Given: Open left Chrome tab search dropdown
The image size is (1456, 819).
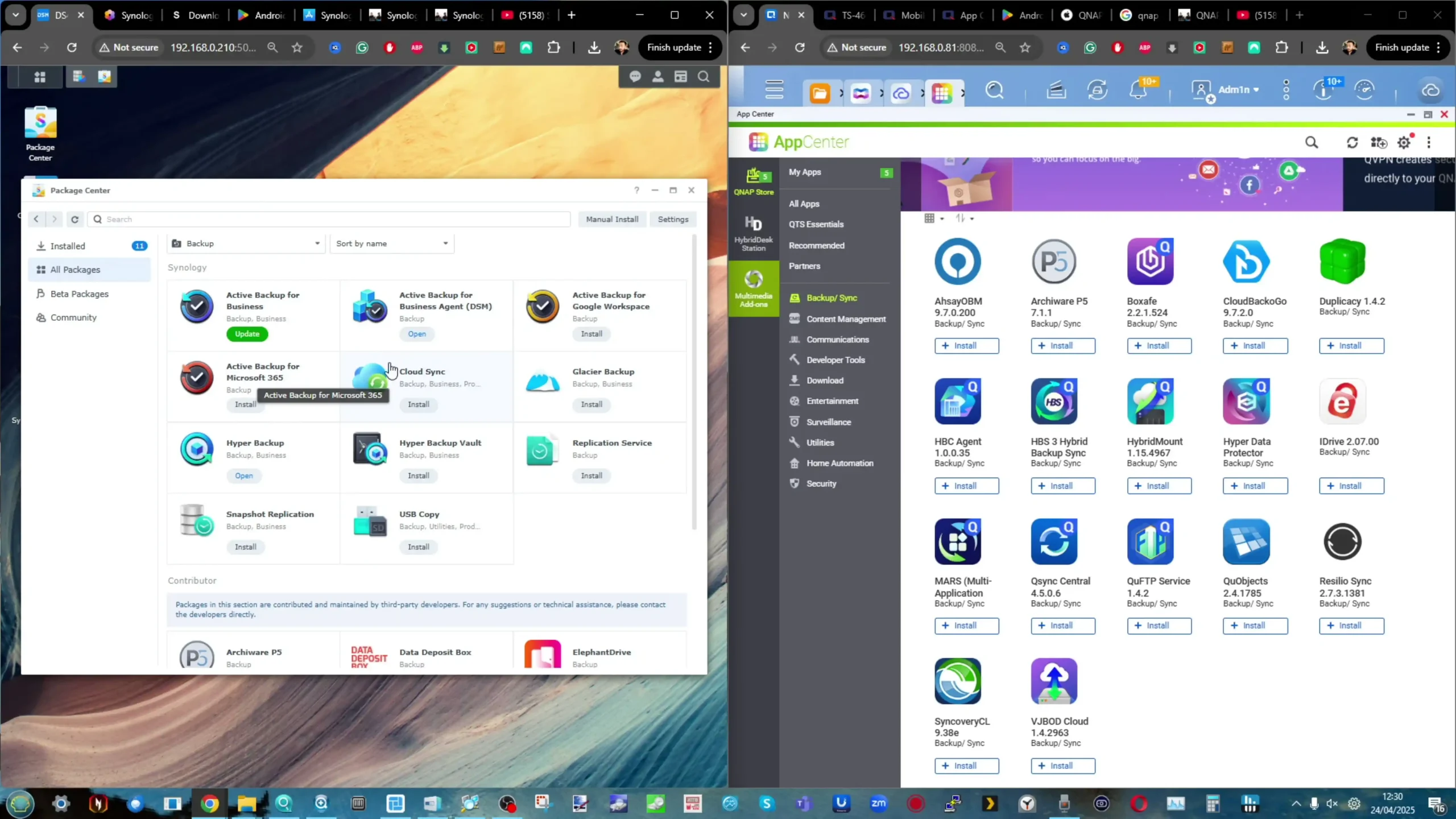Looking at the screenshot, I should pyautogui.click(x=15, y=15).
